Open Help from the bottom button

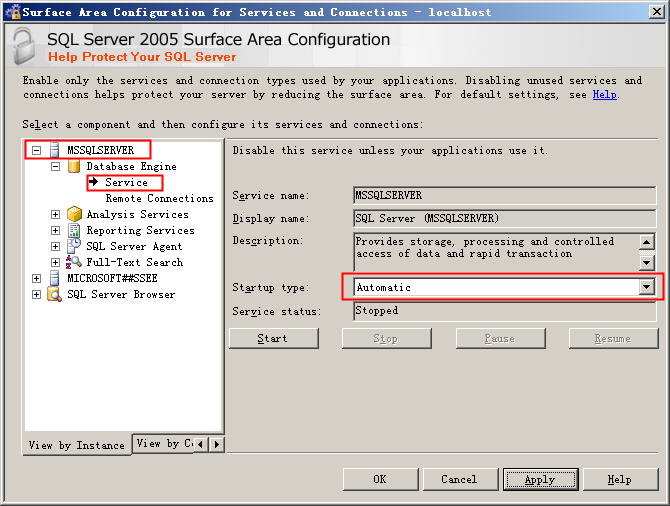(620, 479)
